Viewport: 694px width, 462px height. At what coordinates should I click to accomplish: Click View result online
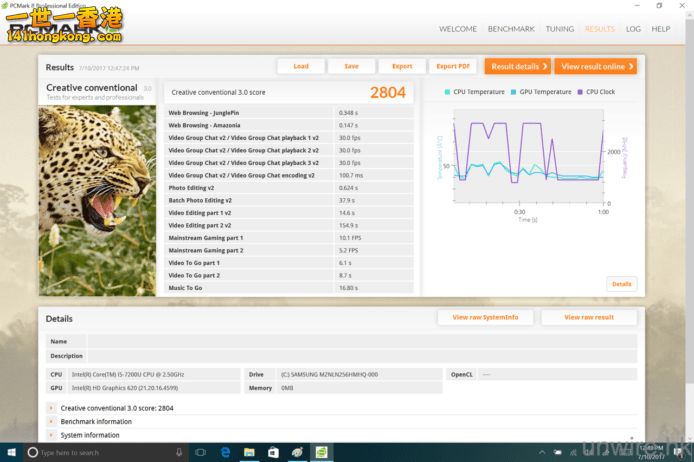click(x=596, y=66)
